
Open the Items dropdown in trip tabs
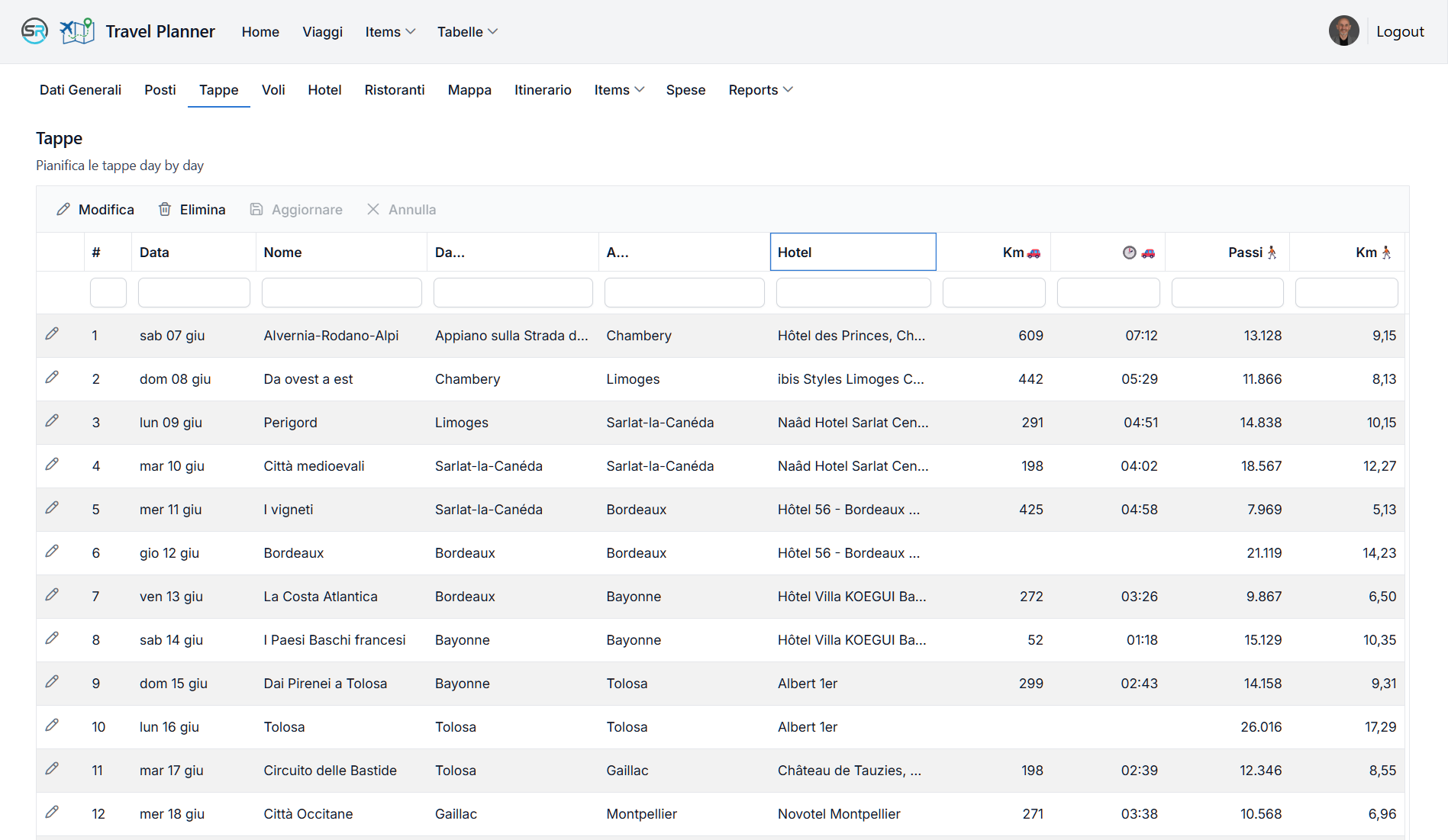pyautogui.click(x=619, y=90)
